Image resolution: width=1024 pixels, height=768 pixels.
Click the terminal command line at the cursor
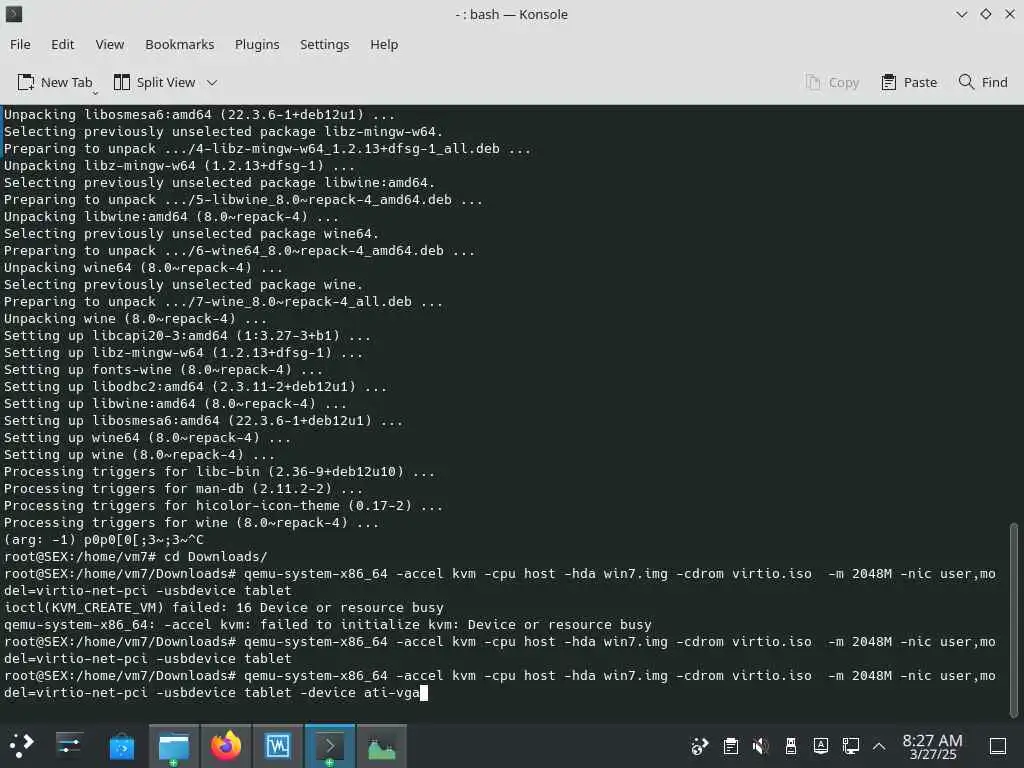coord(424,693)
